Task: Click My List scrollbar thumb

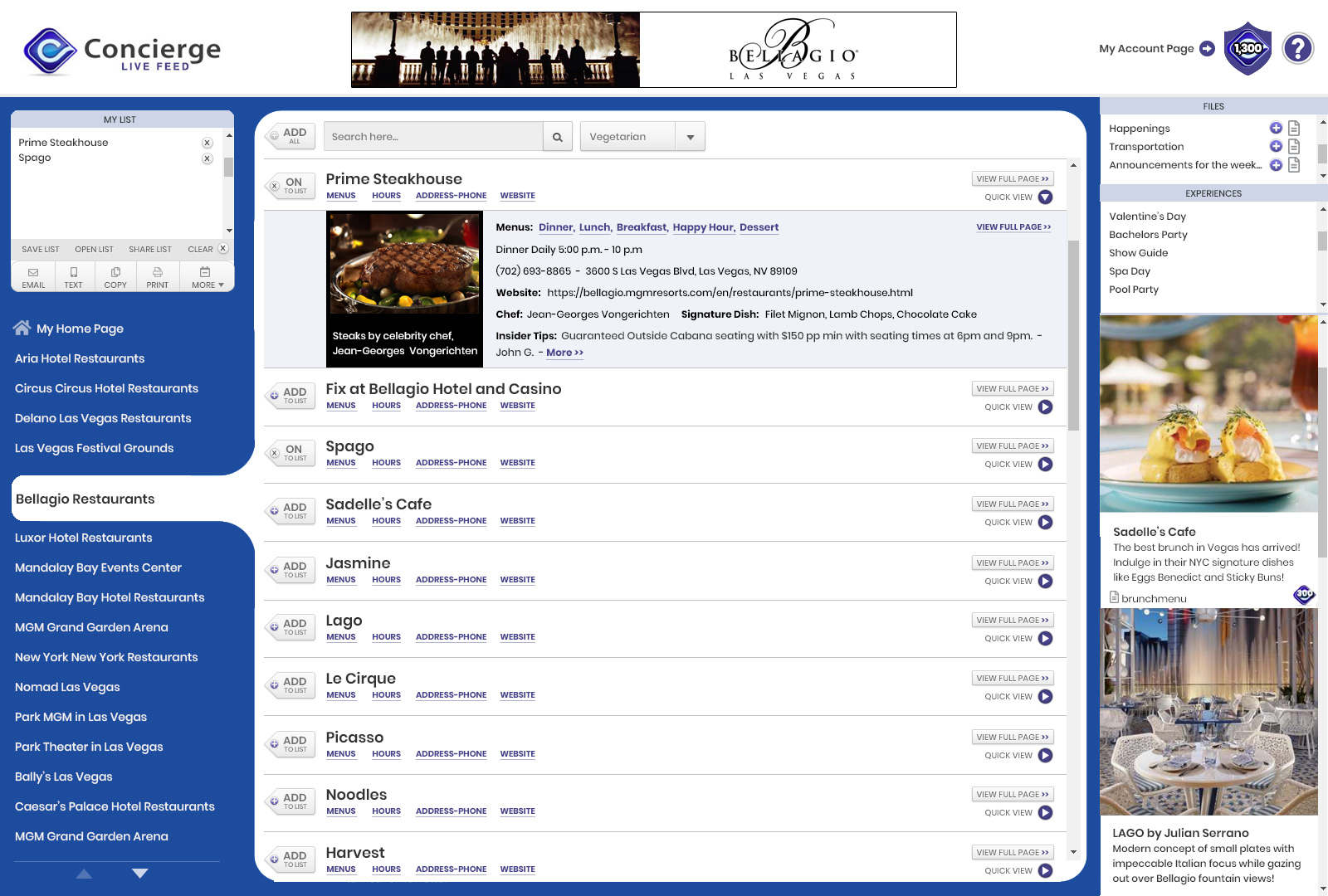Action: pos(228,168)
